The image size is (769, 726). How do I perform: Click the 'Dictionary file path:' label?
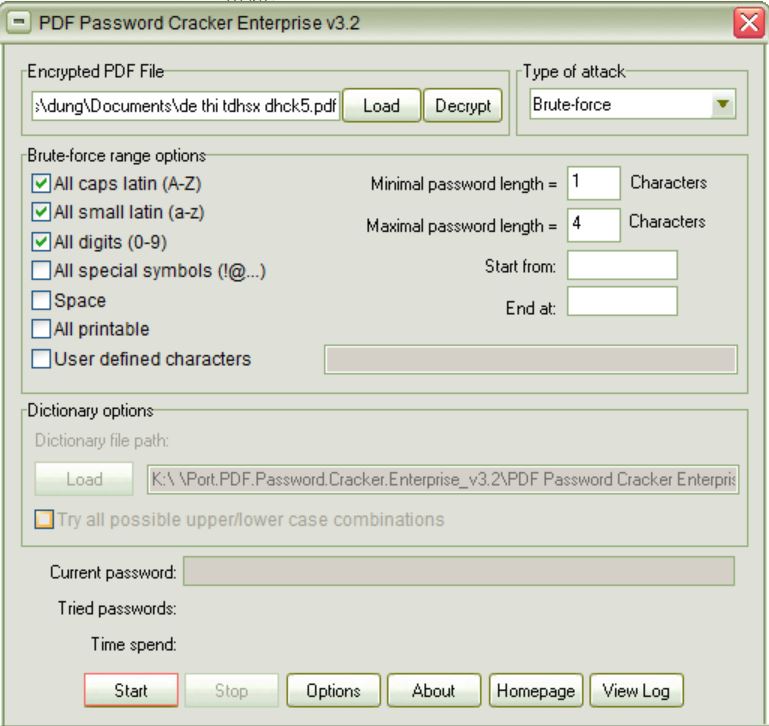click(102, 441)
